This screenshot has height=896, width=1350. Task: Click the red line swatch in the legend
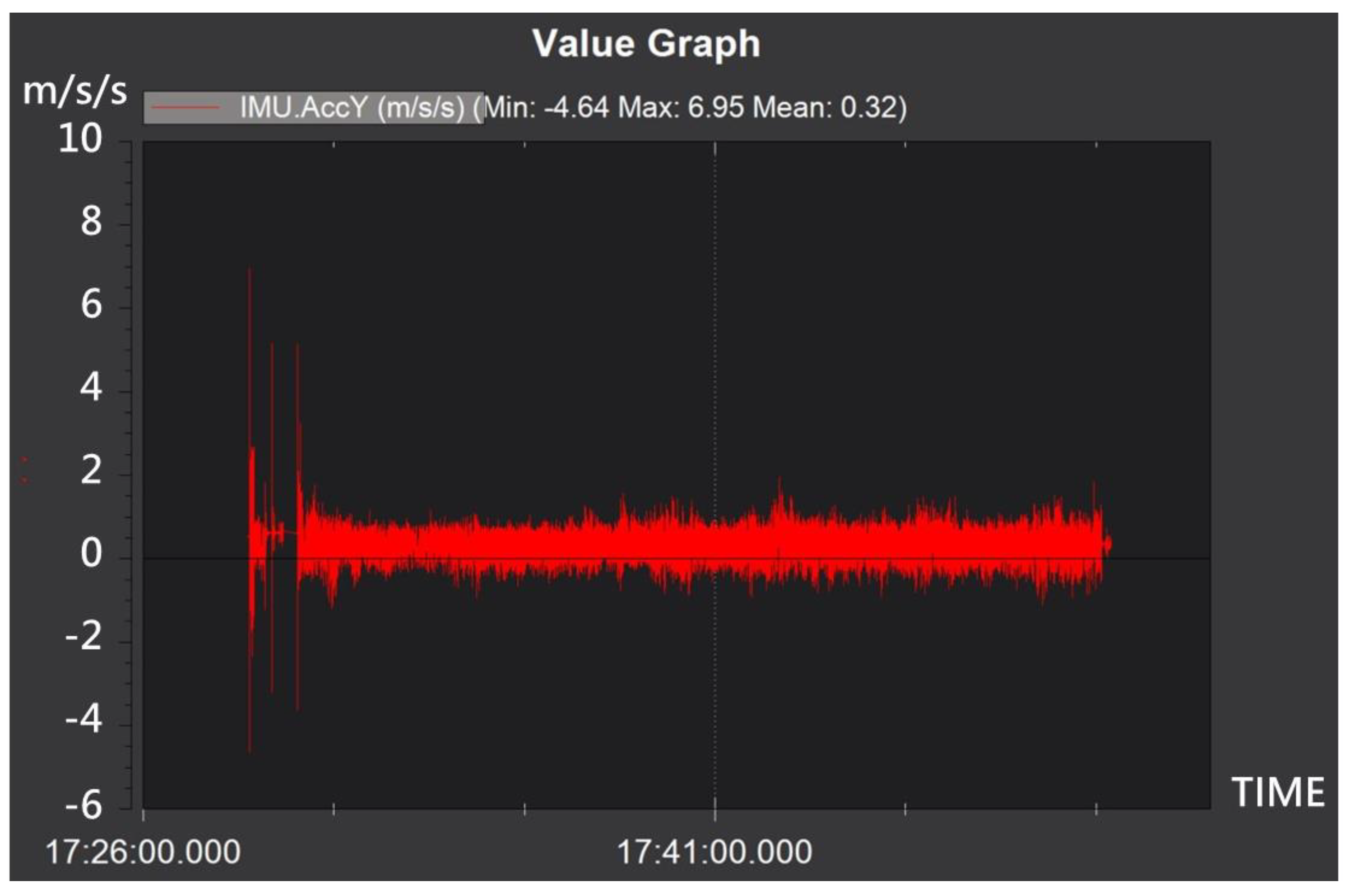click(x=185, y=107)
